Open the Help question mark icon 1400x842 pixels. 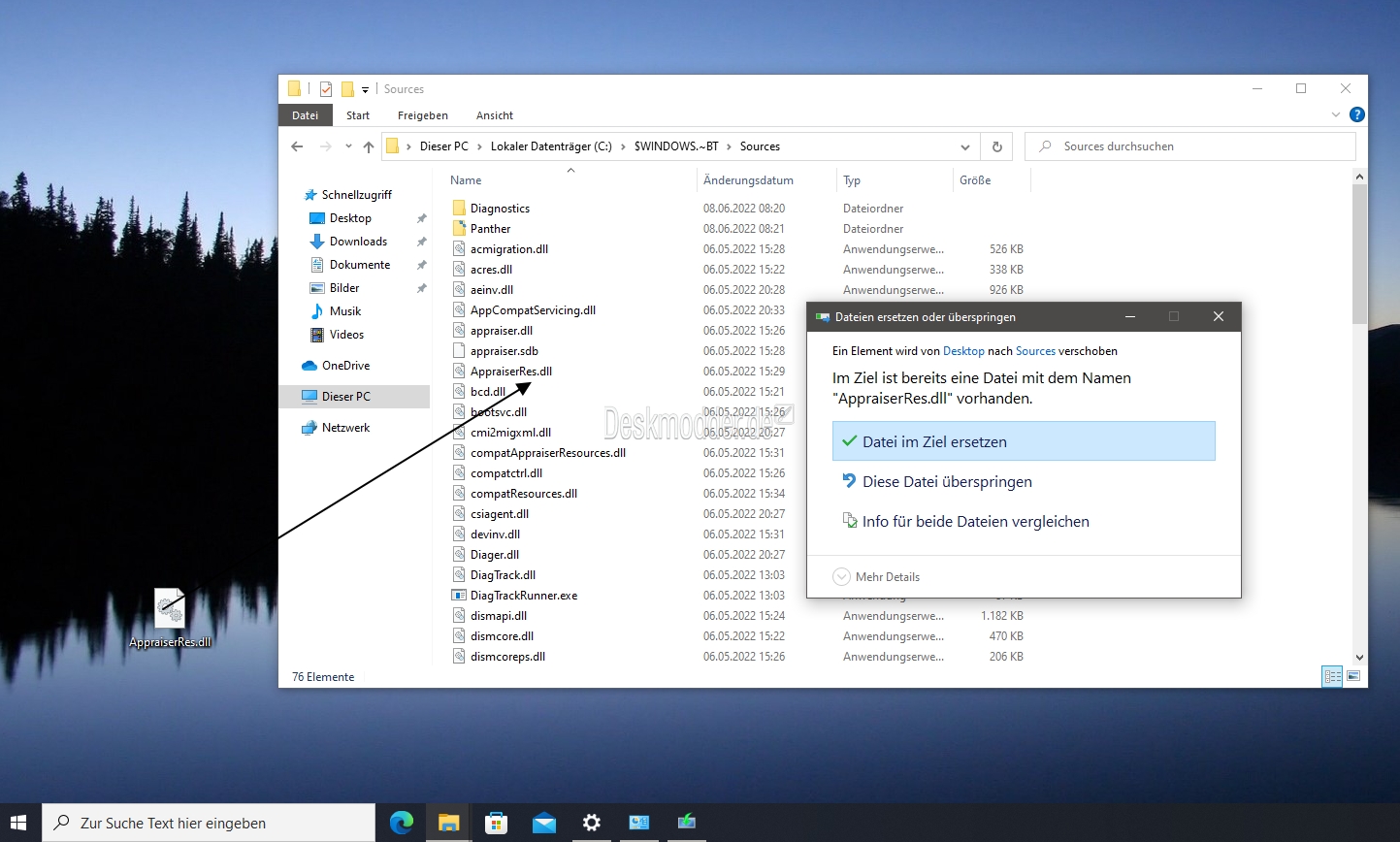(x=1356, y=114)
